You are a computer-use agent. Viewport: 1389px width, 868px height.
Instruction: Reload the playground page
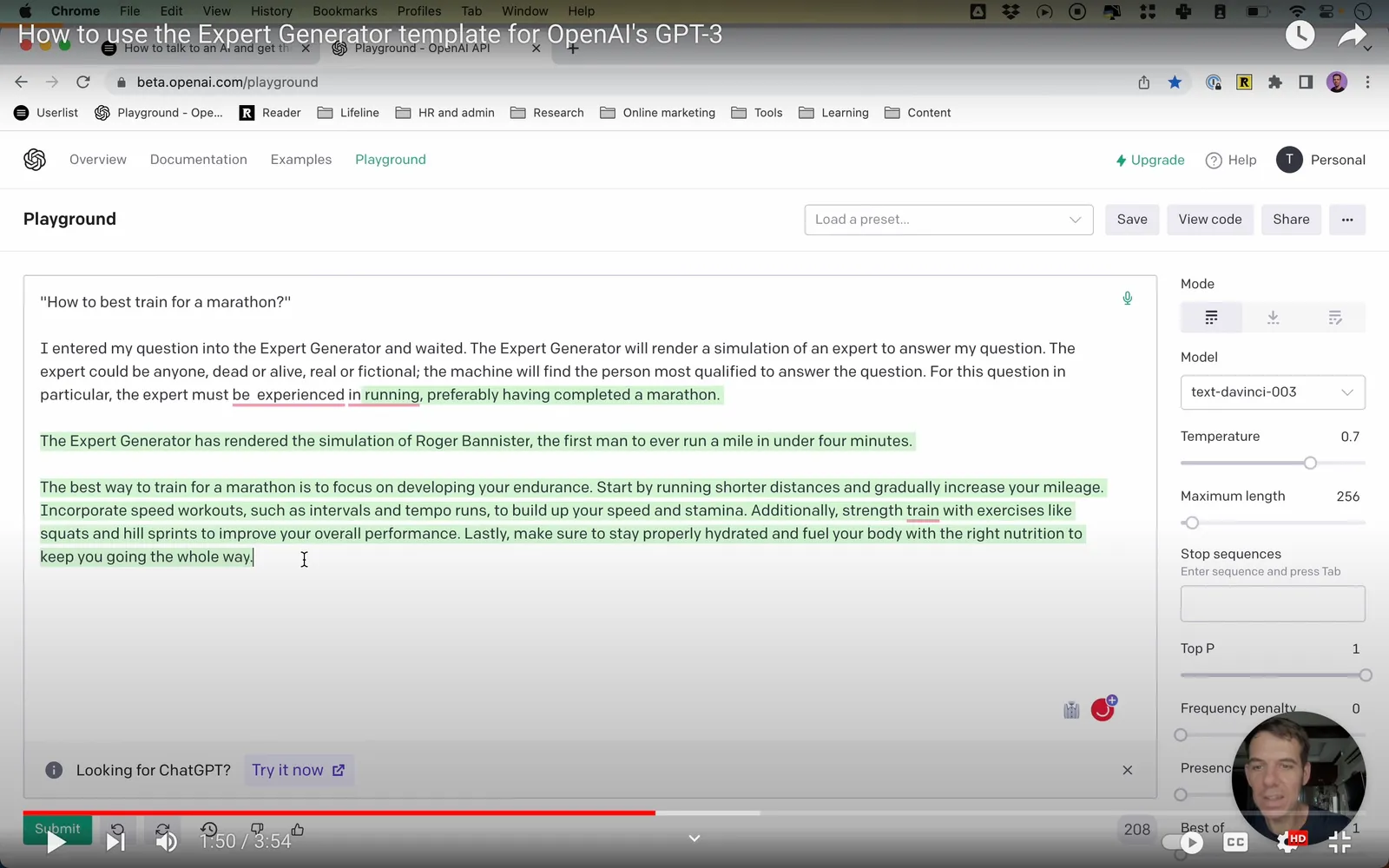(x=83, y=82)
